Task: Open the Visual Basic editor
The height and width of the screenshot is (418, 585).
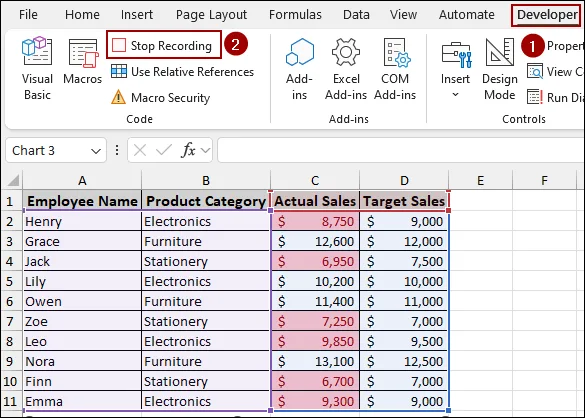Action: point(37,69)
